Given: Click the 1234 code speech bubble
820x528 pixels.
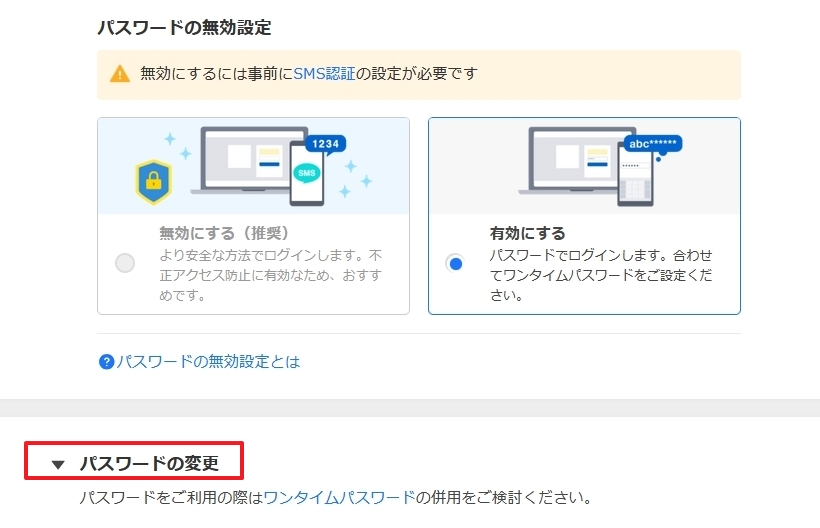Looking at the screenshot, I should coord(325,144).
